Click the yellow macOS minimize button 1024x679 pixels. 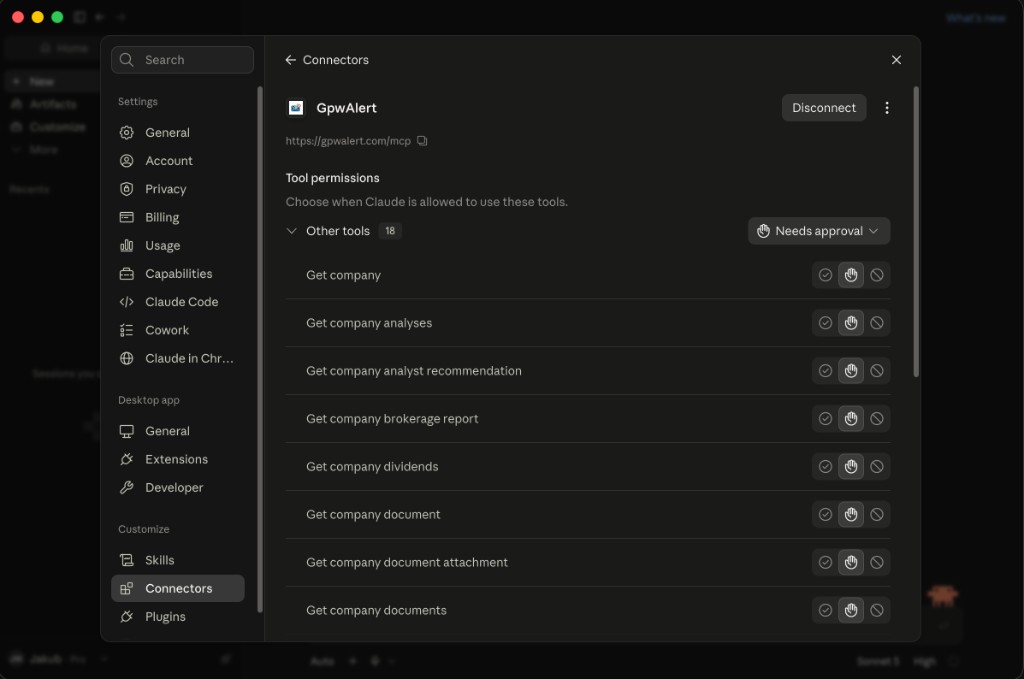(x=38, y=17)
